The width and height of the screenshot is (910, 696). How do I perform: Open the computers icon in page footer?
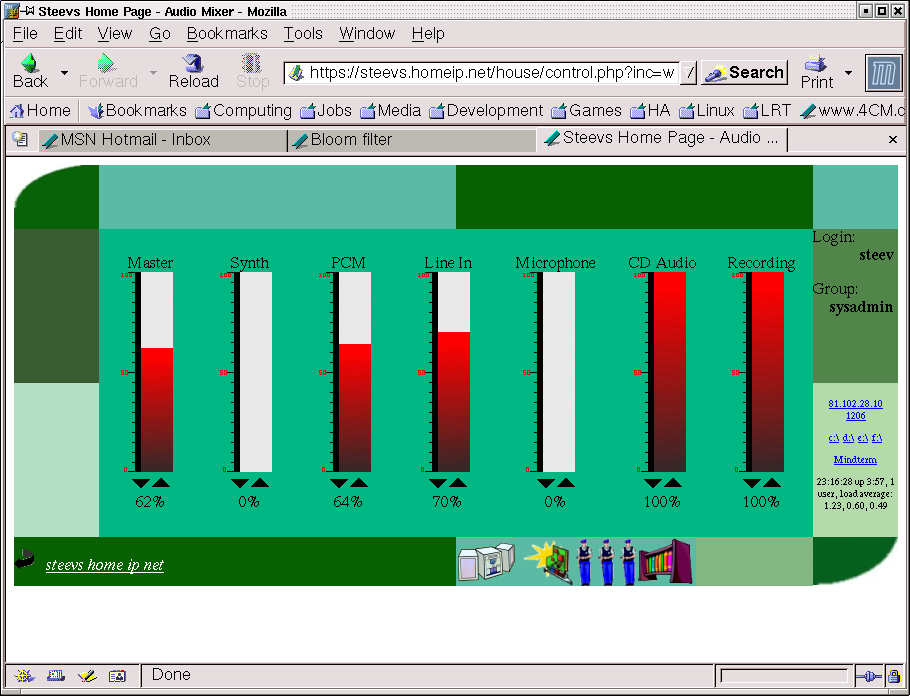(x=485, y=562)
